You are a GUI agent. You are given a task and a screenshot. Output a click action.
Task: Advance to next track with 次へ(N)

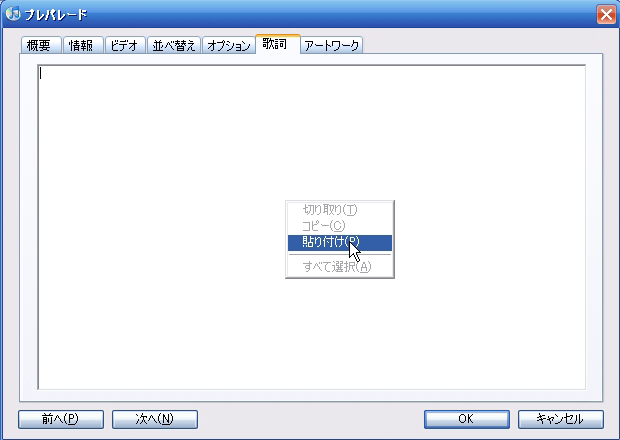pos(155,419)
